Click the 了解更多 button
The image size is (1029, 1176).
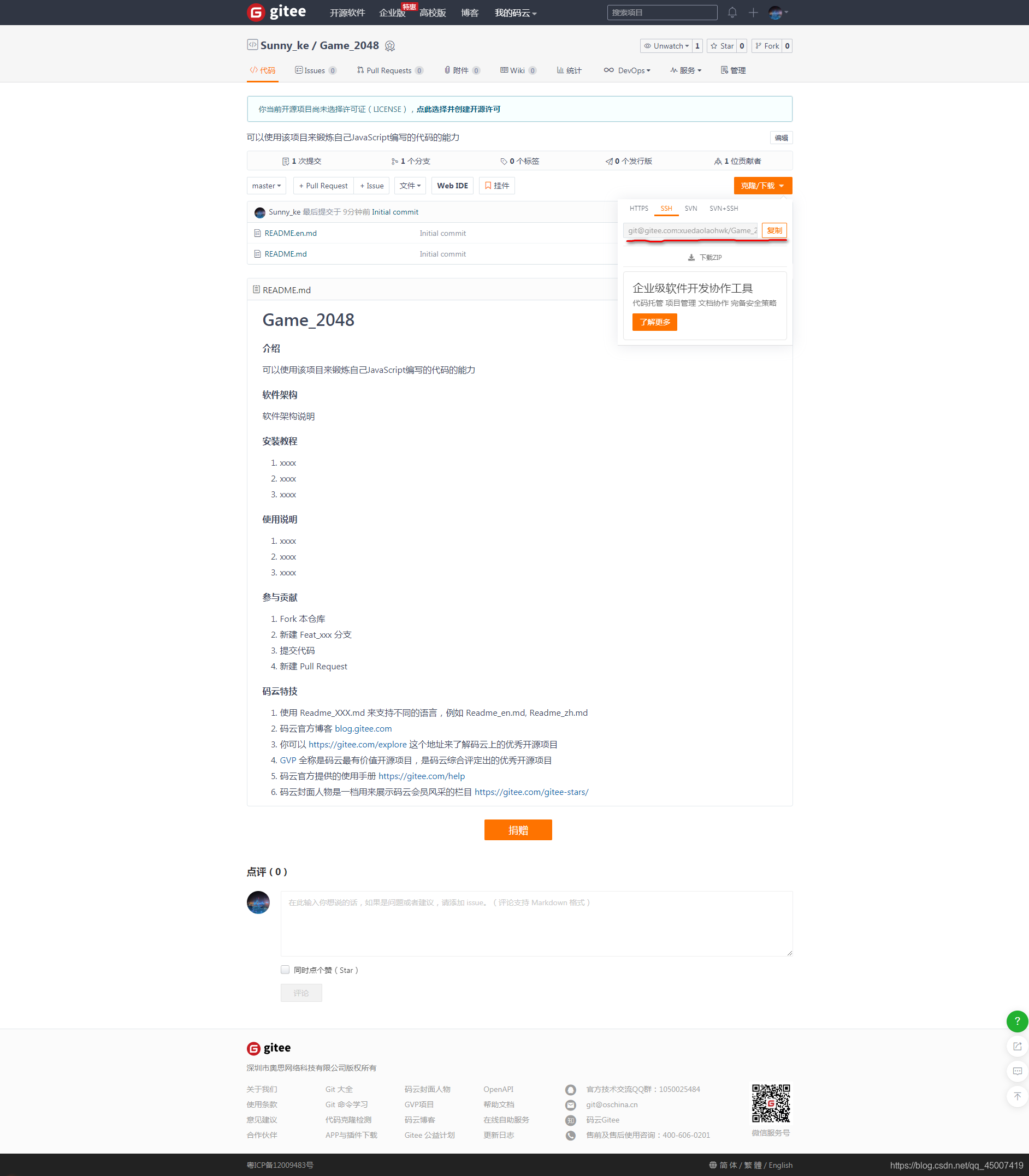point(655,322)
